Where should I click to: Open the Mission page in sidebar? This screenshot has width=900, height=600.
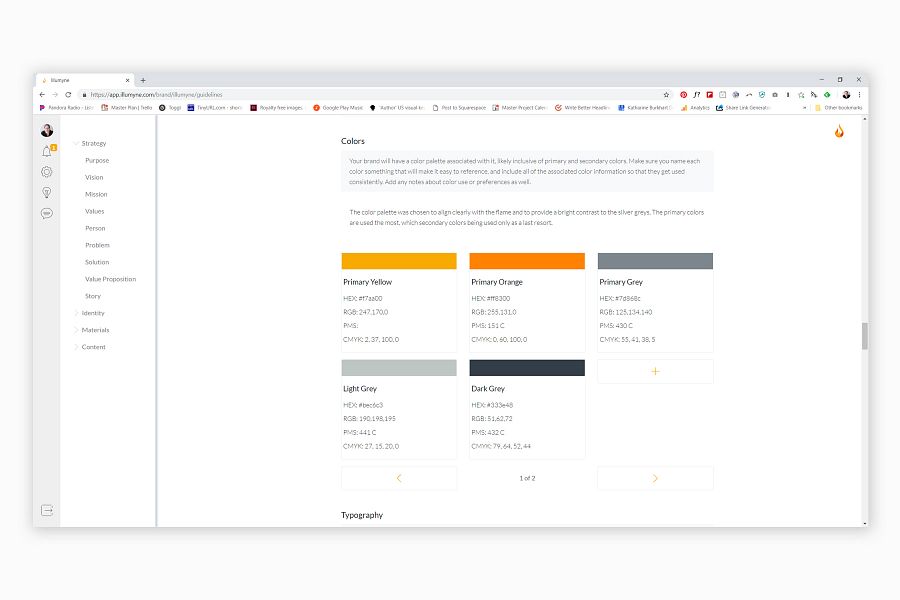(x=96, y=194)
